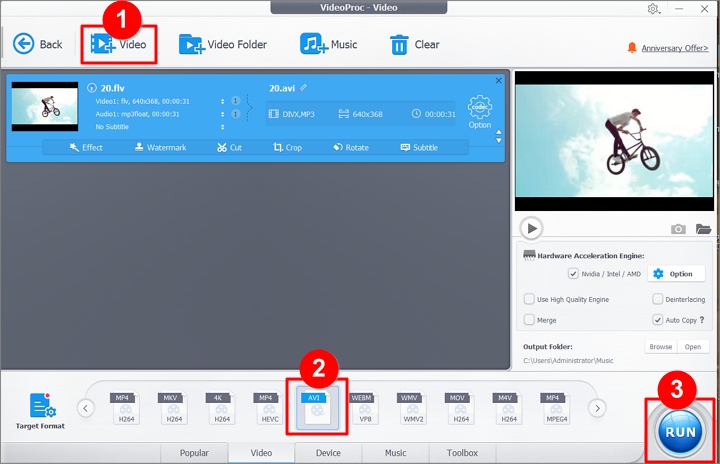Open the Watermark tool

pos(160,147)
